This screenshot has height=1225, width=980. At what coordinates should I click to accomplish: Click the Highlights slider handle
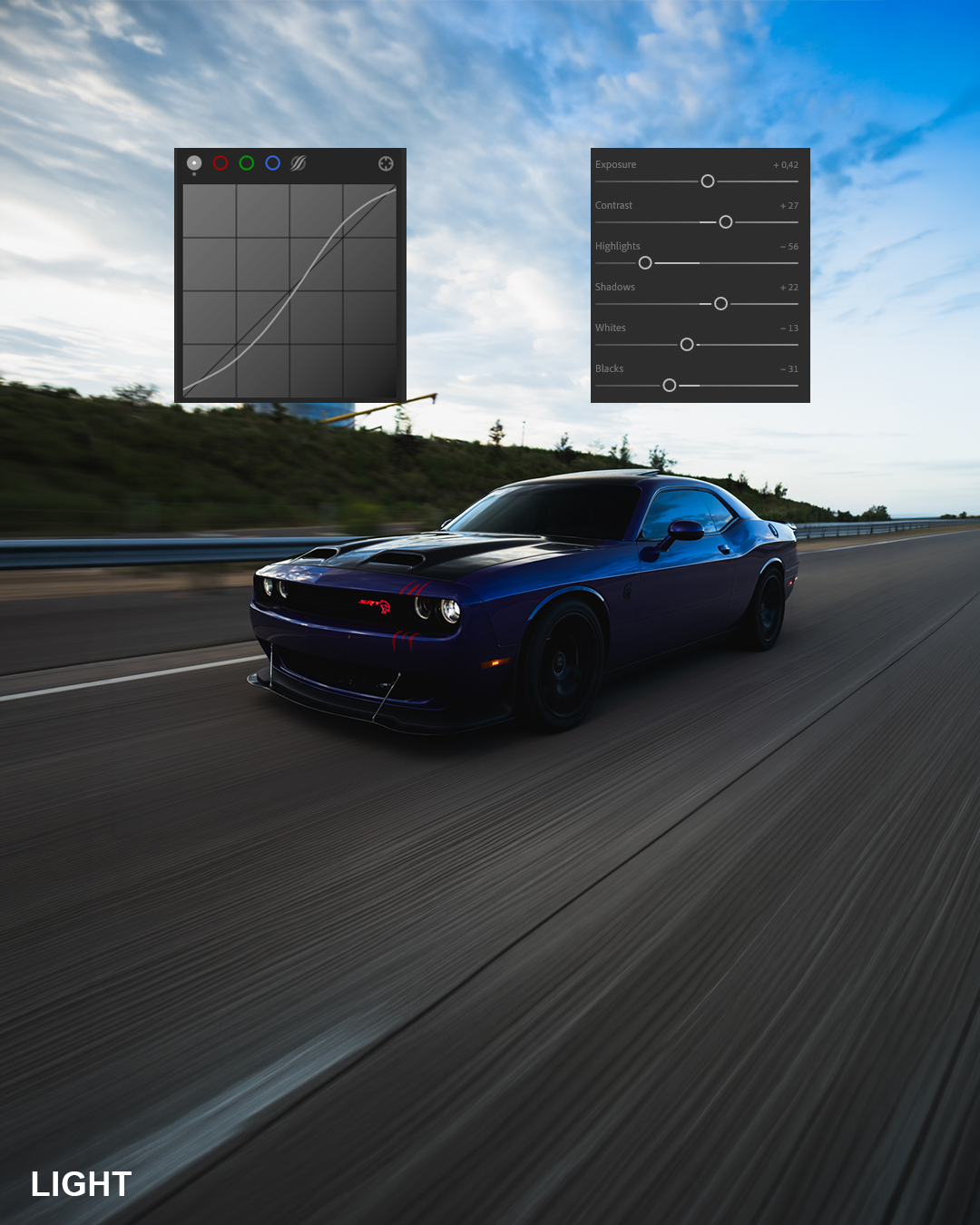click(x=645, y=263)
